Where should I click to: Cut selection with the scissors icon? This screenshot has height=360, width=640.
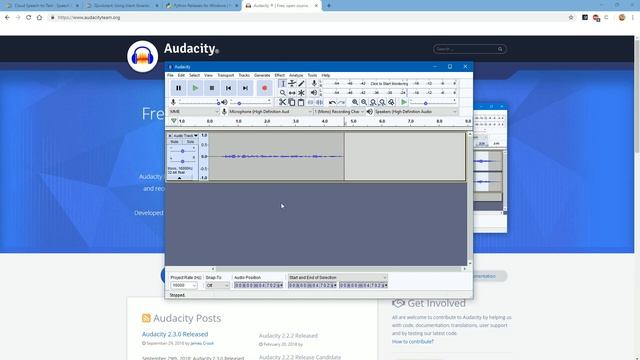coord(282,102)
